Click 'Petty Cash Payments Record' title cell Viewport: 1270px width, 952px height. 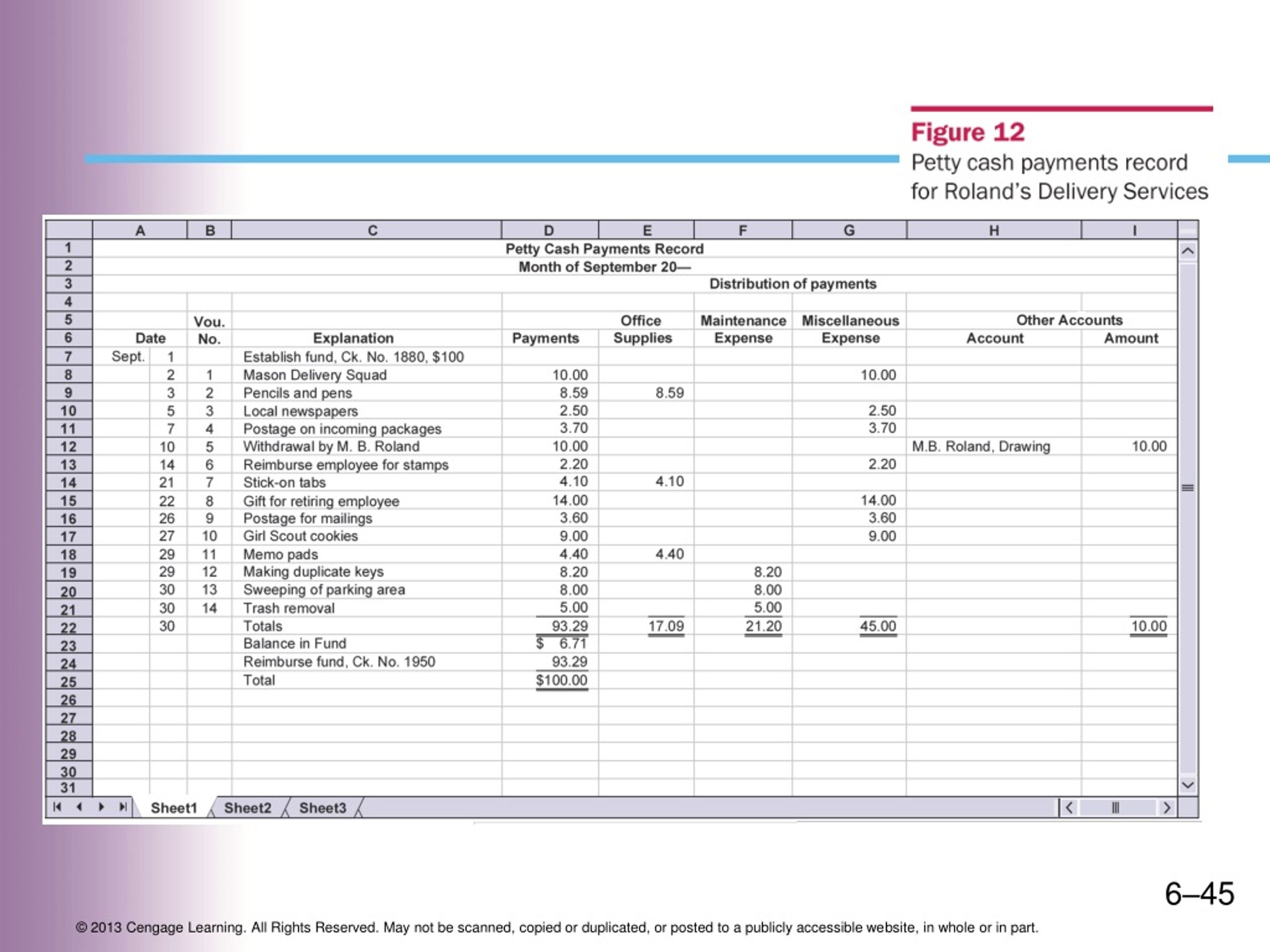604,248
